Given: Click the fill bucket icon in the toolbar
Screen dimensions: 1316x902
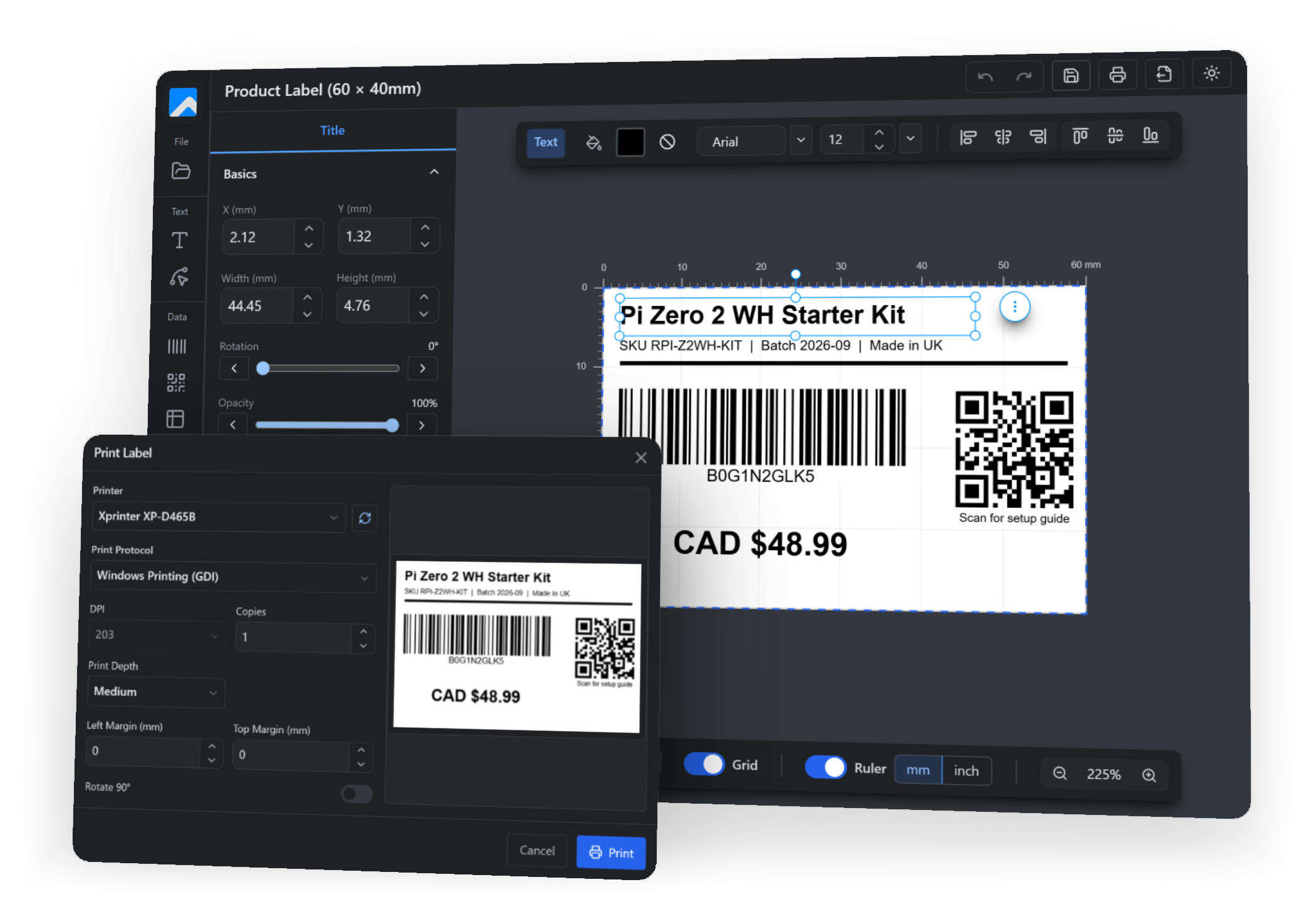Looking at the screenshot, I should (x=593, y=143).
